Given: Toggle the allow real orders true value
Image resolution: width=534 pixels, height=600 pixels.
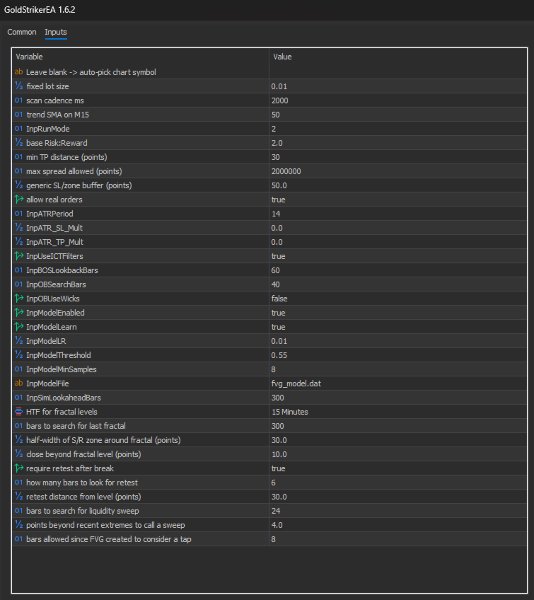Looking at the screenshot, I should pos(398,199).
